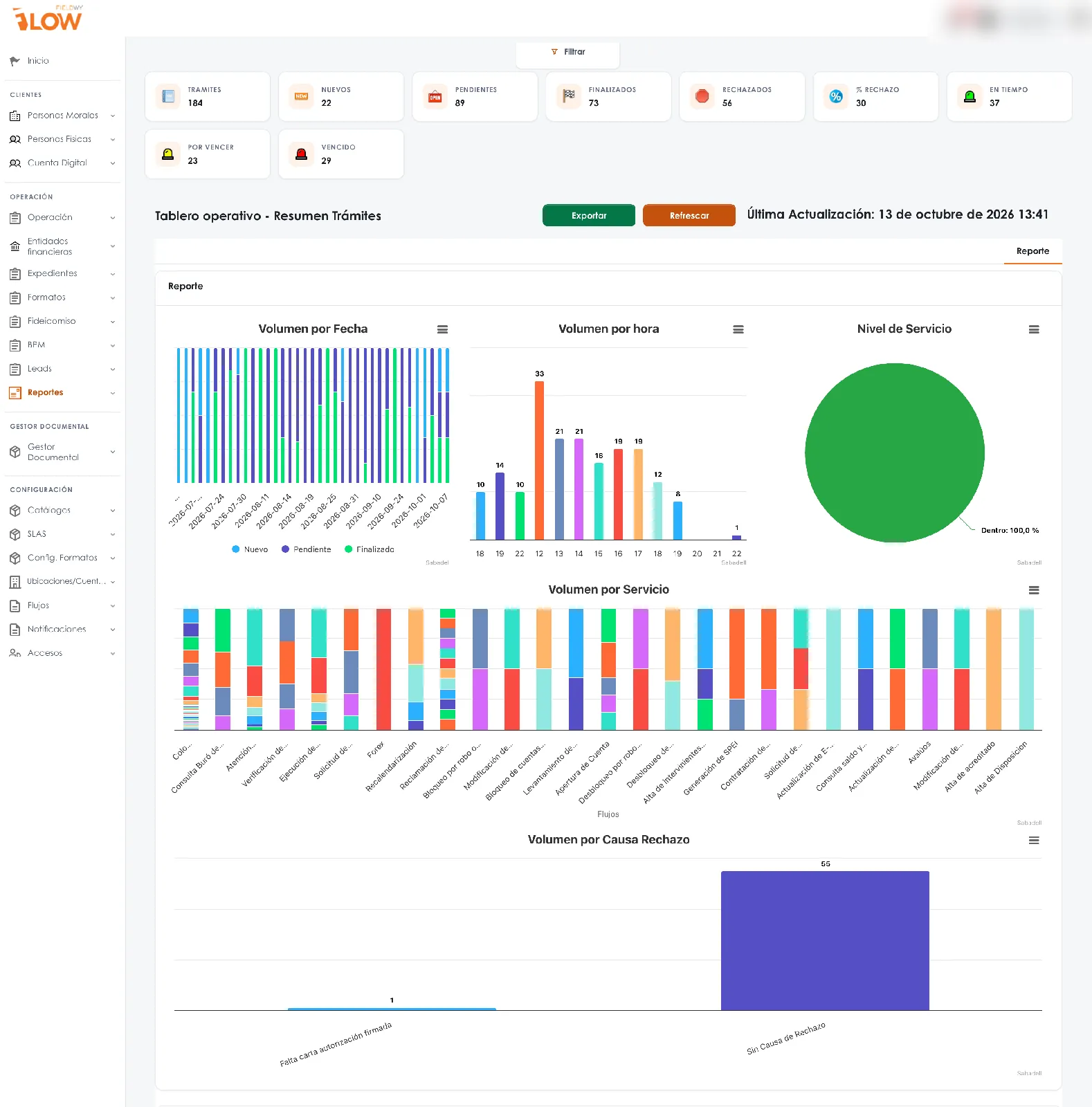Click the purple Sin Causa de Rechazo bar
This screenshot has height=1107, width=1092.
click(x=825, y=940)
